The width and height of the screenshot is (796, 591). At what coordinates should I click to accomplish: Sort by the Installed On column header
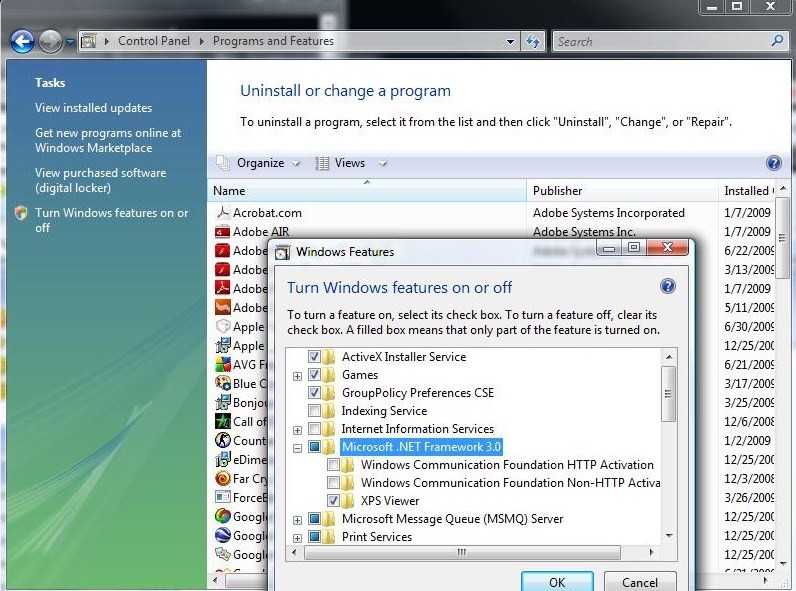coord(746,191)
